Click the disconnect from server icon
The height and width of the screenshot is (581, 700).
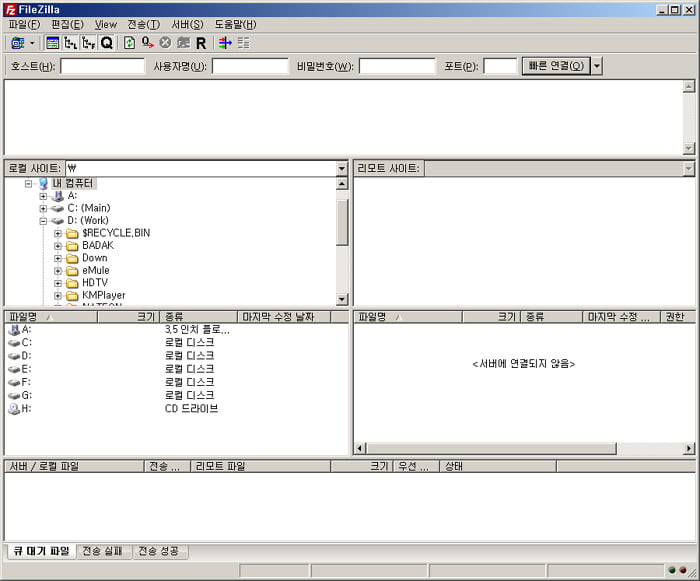pyautogui.click(x=183, y=43)
